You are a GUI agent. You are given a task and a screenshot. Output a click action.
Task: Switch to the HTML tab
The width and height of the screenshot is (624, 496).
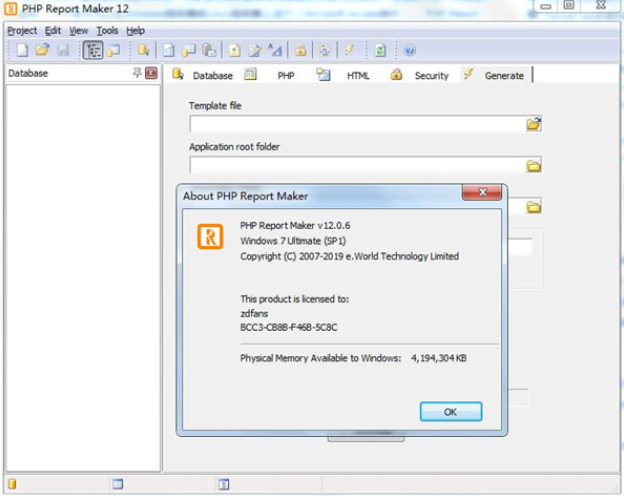pos(357,75)
